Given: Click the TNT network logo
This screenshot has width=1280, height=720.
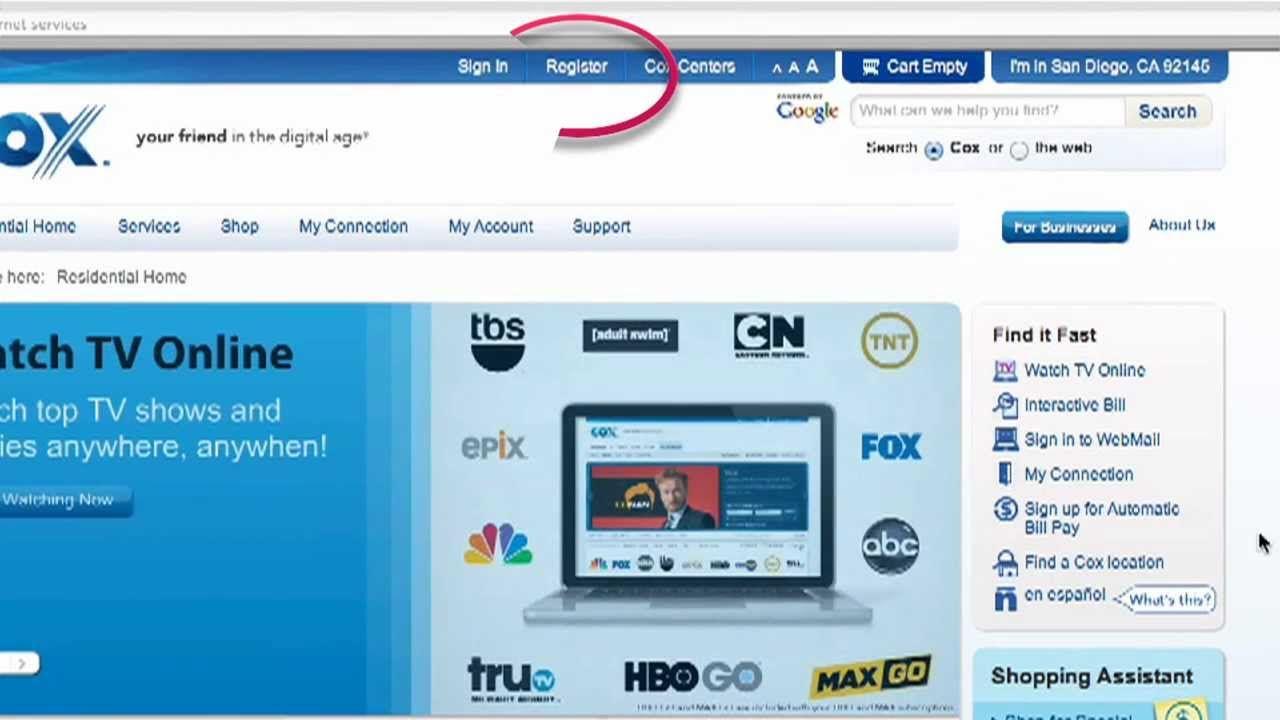Looking at the screenshot, I should pos(889,341).
